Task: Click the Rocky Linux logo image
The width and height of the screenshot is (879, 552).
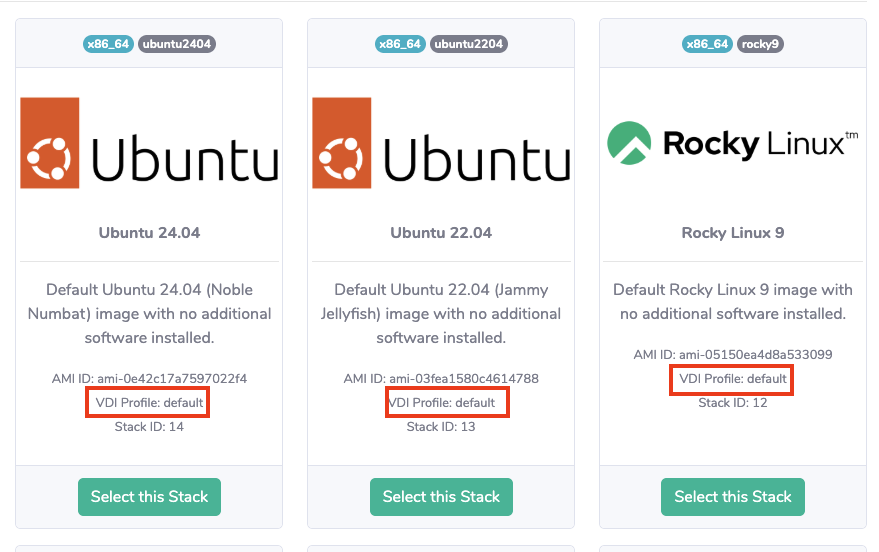Action: pos(733,143)
